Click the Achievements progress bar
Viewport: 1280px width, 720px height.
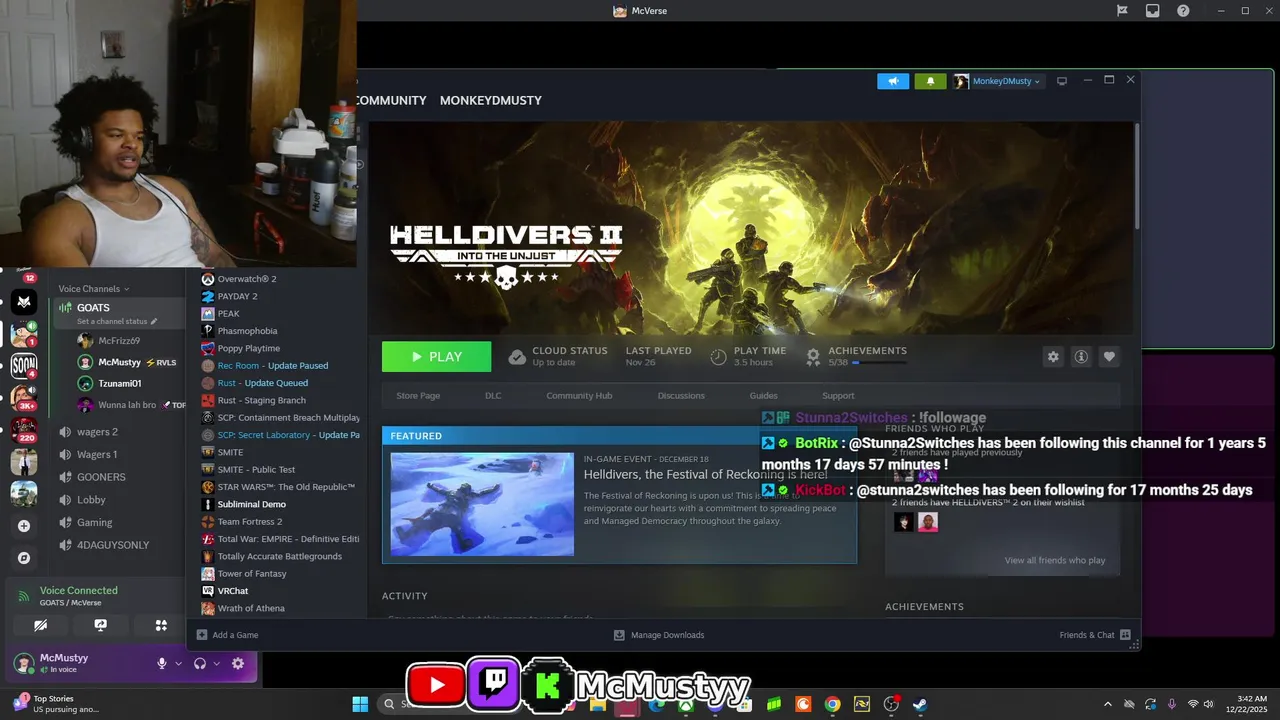[x=880, y=363]
